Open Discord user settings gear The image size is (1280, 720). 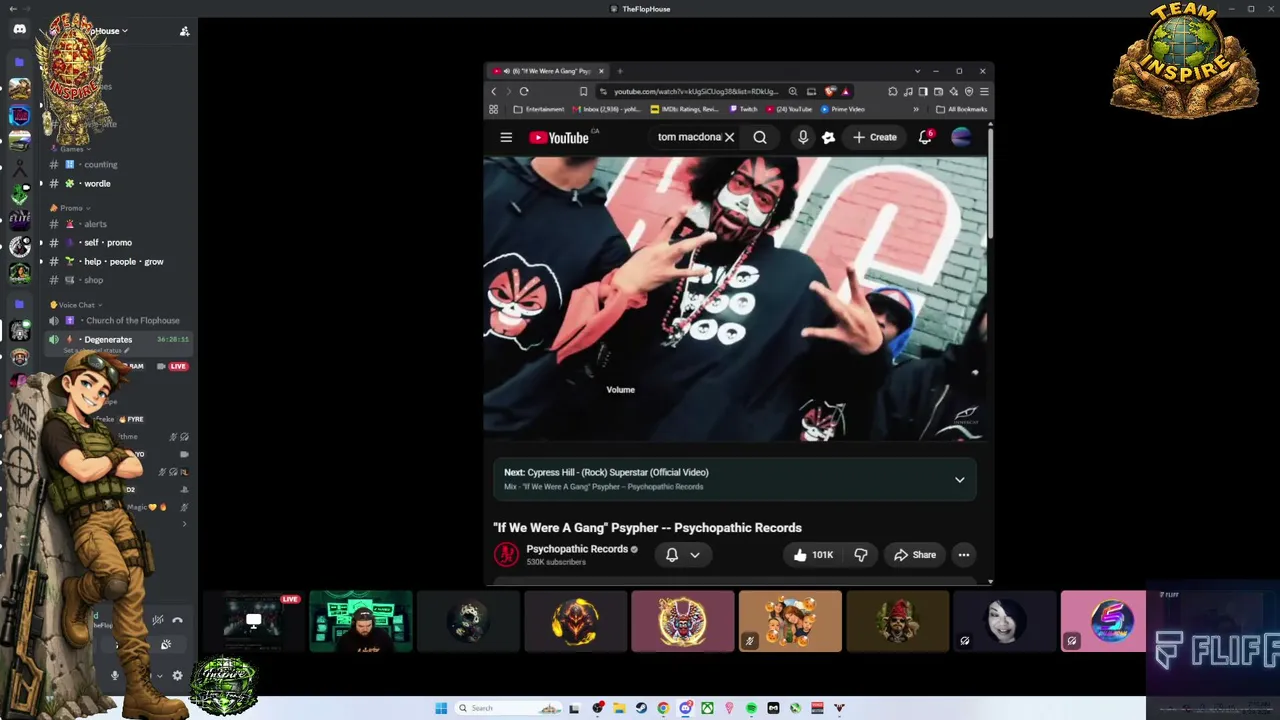point(178,676)
